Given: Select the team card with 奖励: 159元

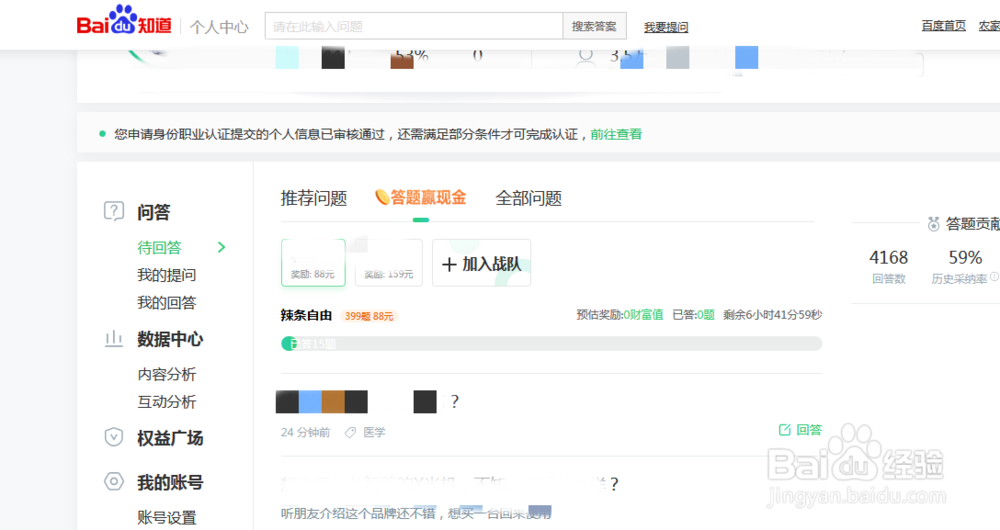Looking at the screenshot, I should [388, 263].
